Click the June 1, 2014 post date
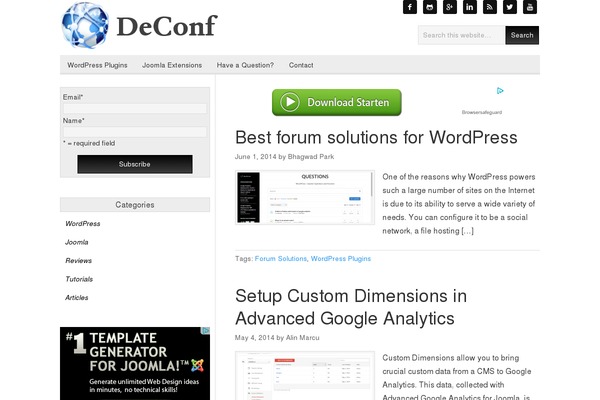 point(256,157)
